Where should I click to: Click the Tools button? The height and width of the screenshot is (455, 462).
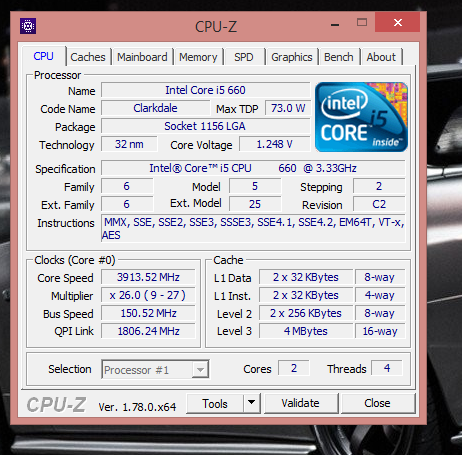(215, 404)
